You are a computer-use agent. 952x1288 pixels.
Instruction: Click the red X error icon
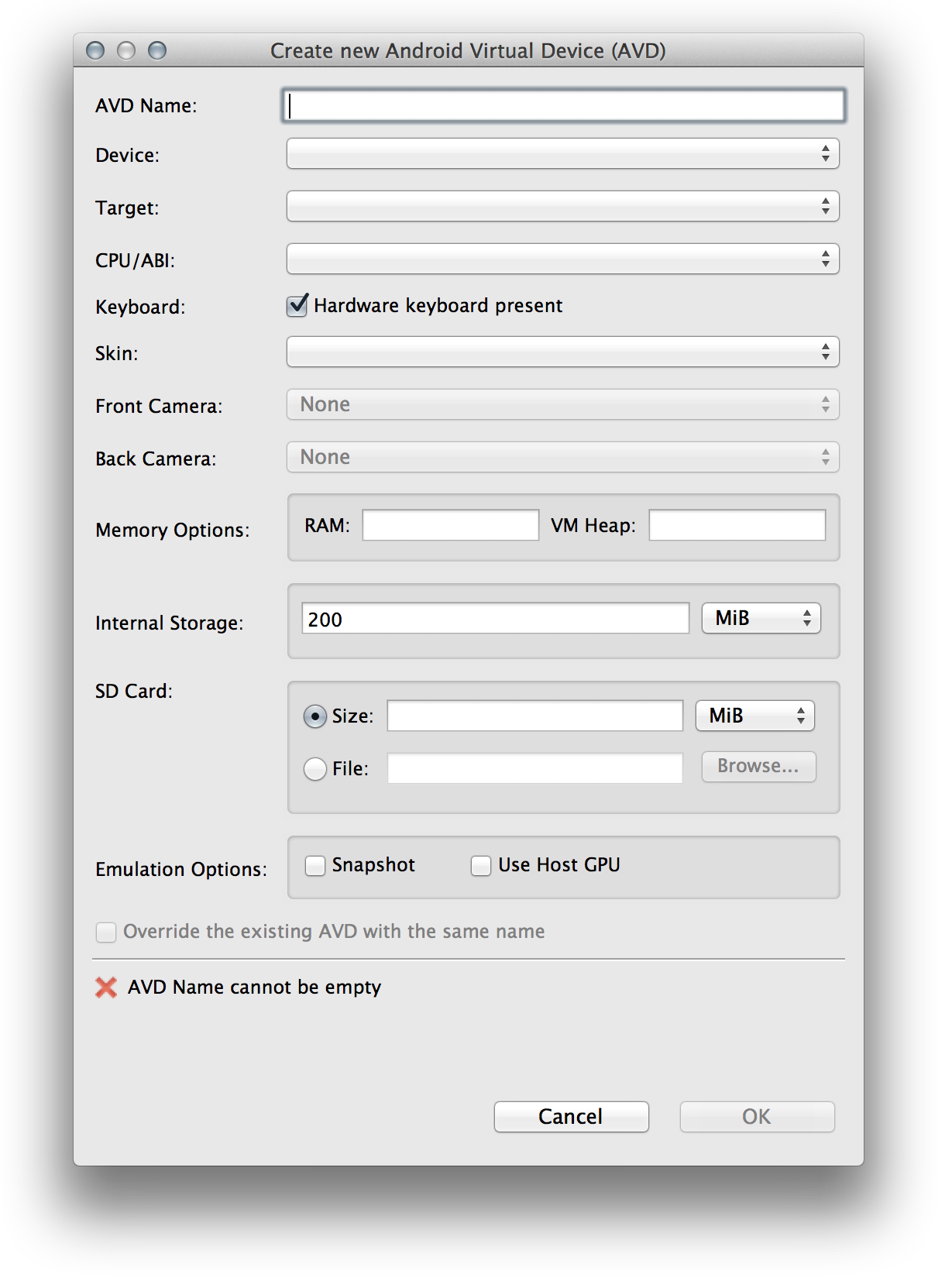point(106,987)
